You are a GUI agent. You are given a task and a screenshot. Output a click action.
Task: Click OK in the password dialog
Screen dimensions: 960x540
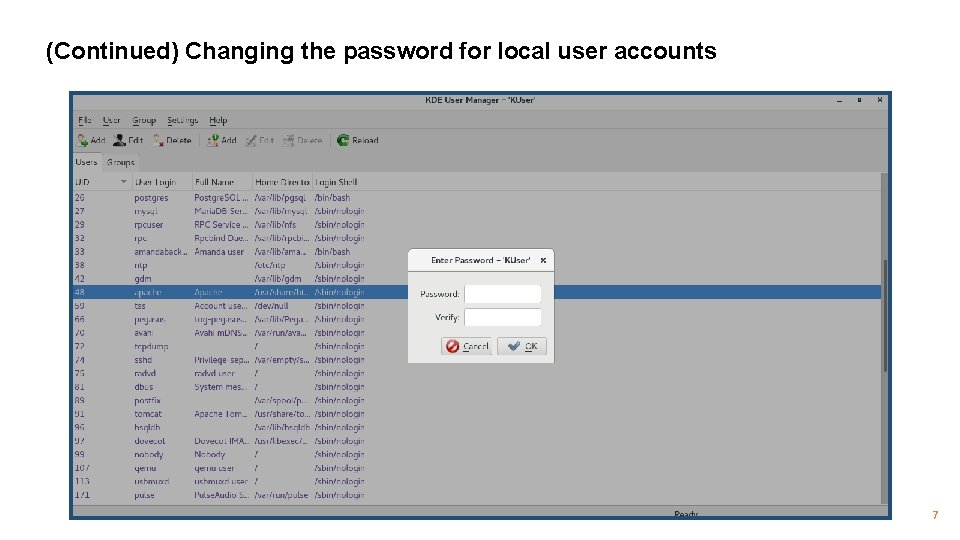pyautogui.click(x=522, y=346)
